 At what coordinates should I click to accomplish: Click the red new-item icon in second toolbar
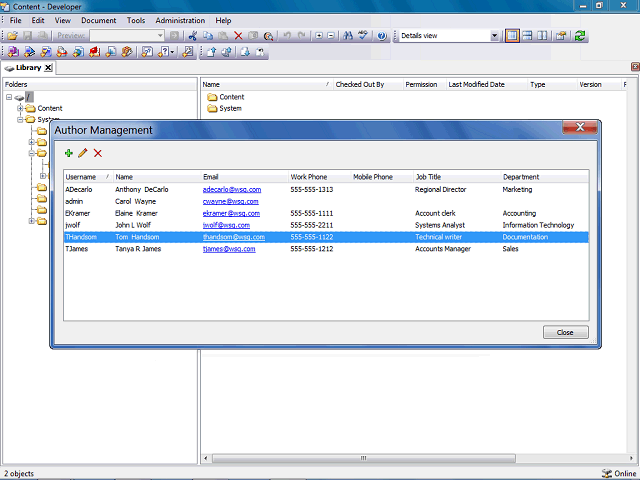click(95, 52)
